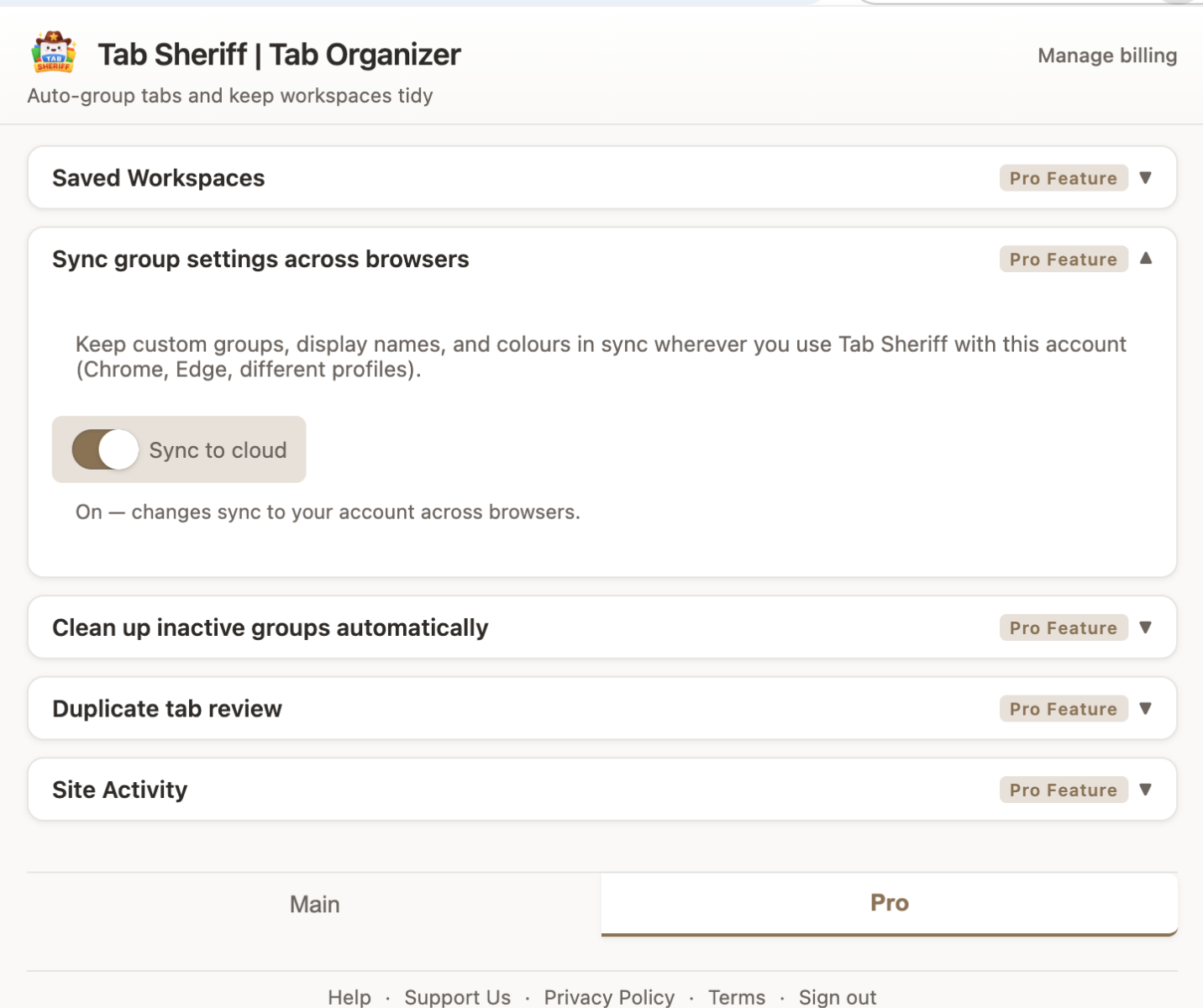Open the Manage billing link

click(1107, 55)
